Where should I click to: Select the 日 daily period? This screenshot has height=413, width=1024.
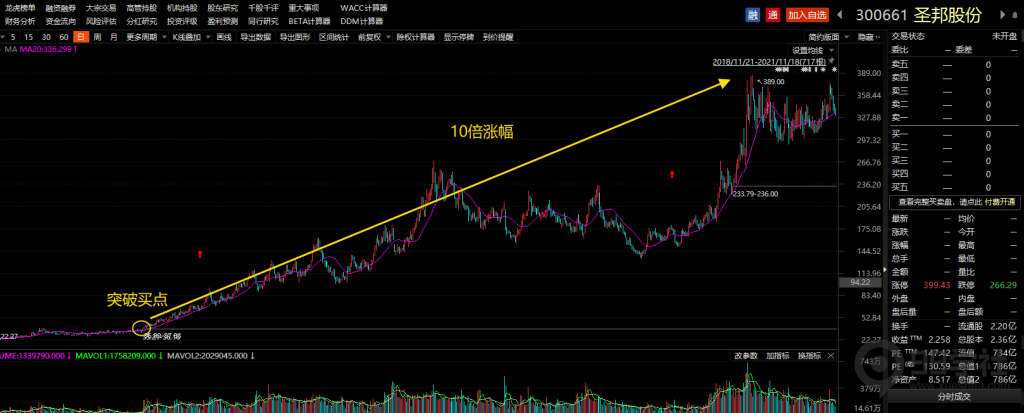pyautogui.click(x=79, y=37)
